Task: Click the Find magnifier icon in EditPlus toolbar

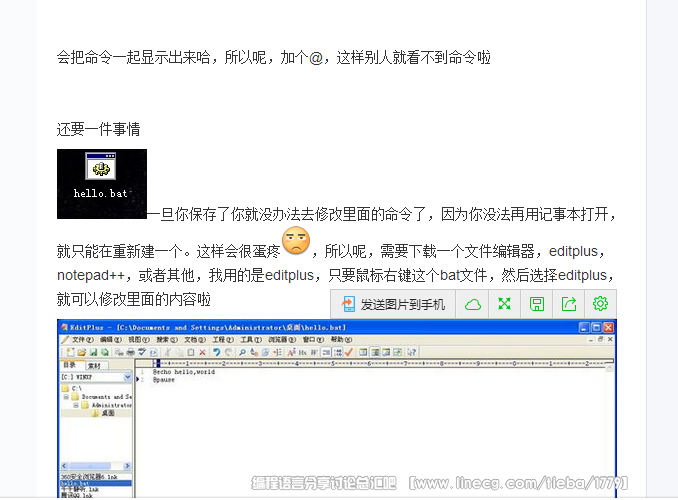Action: point(243,352)
